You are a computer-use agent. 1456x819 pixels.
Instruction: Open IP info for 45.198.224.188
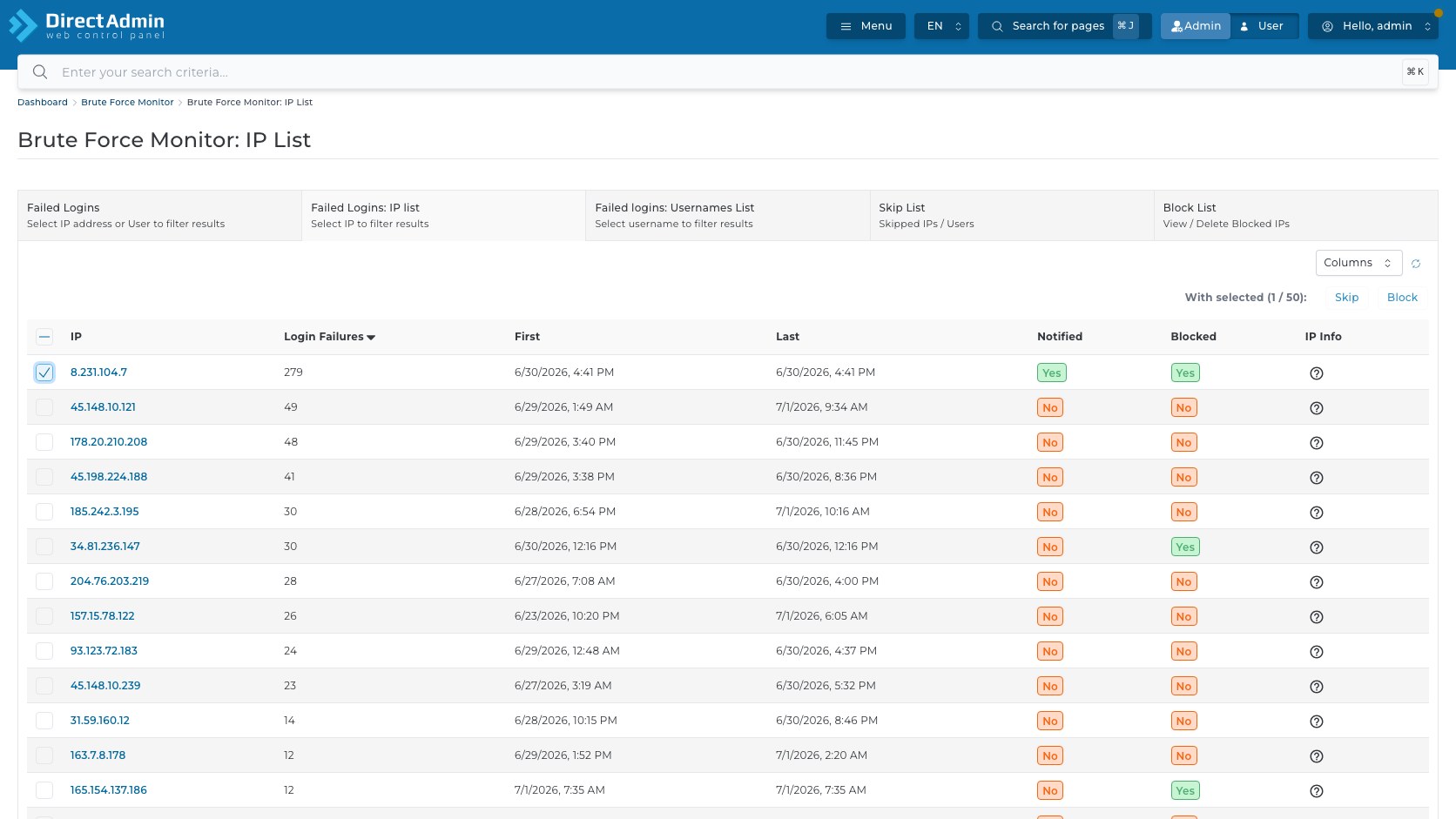(1317, 478)
